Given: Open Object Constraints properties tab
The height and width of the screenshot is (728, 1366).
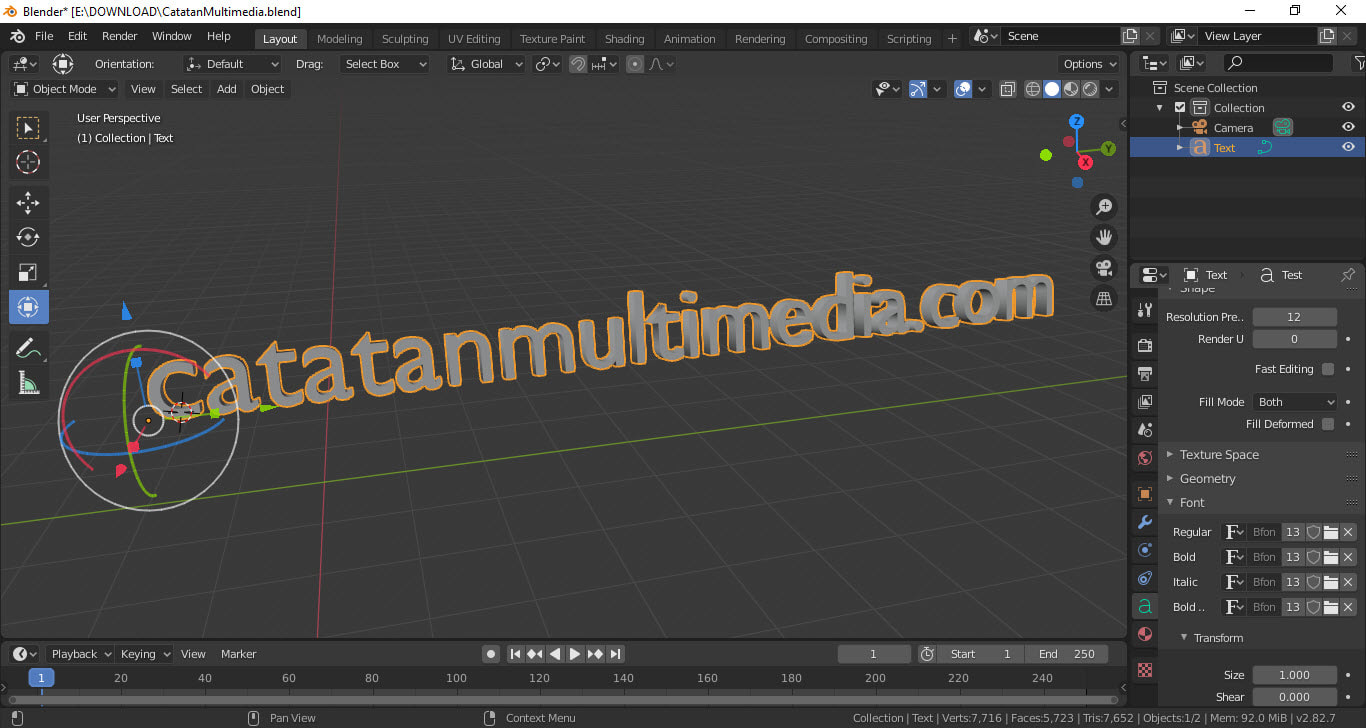Looking at the screenshot, I should tap(1145, 578).
